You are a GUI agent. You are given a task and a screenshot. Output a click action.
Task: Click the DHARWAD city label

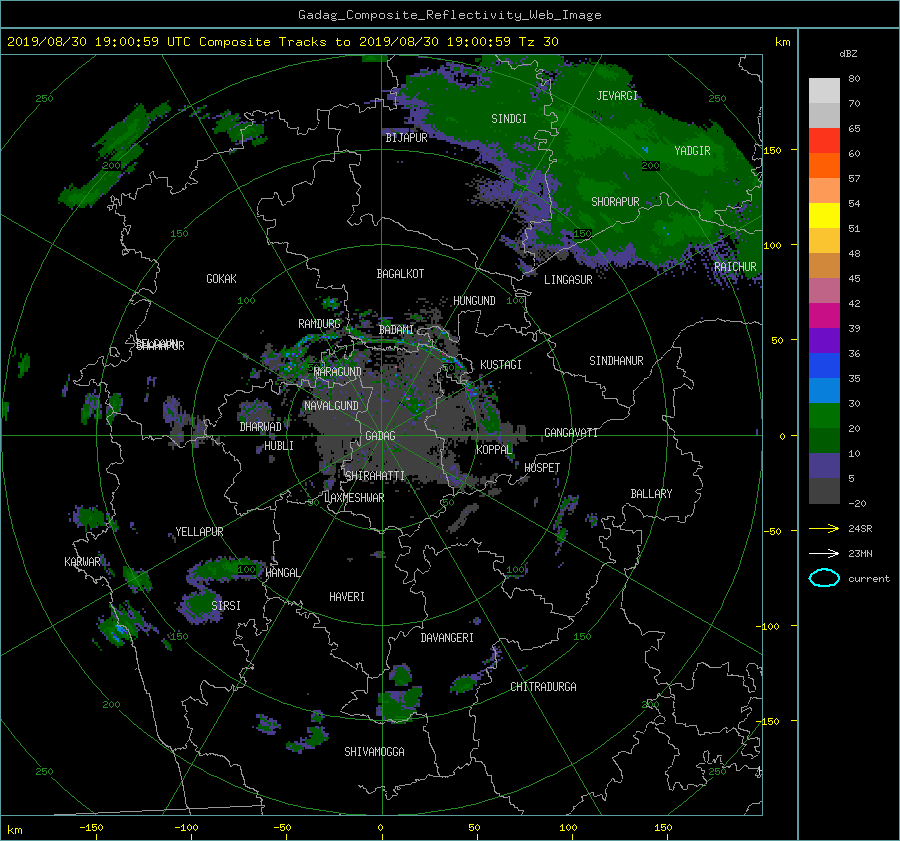260,427
